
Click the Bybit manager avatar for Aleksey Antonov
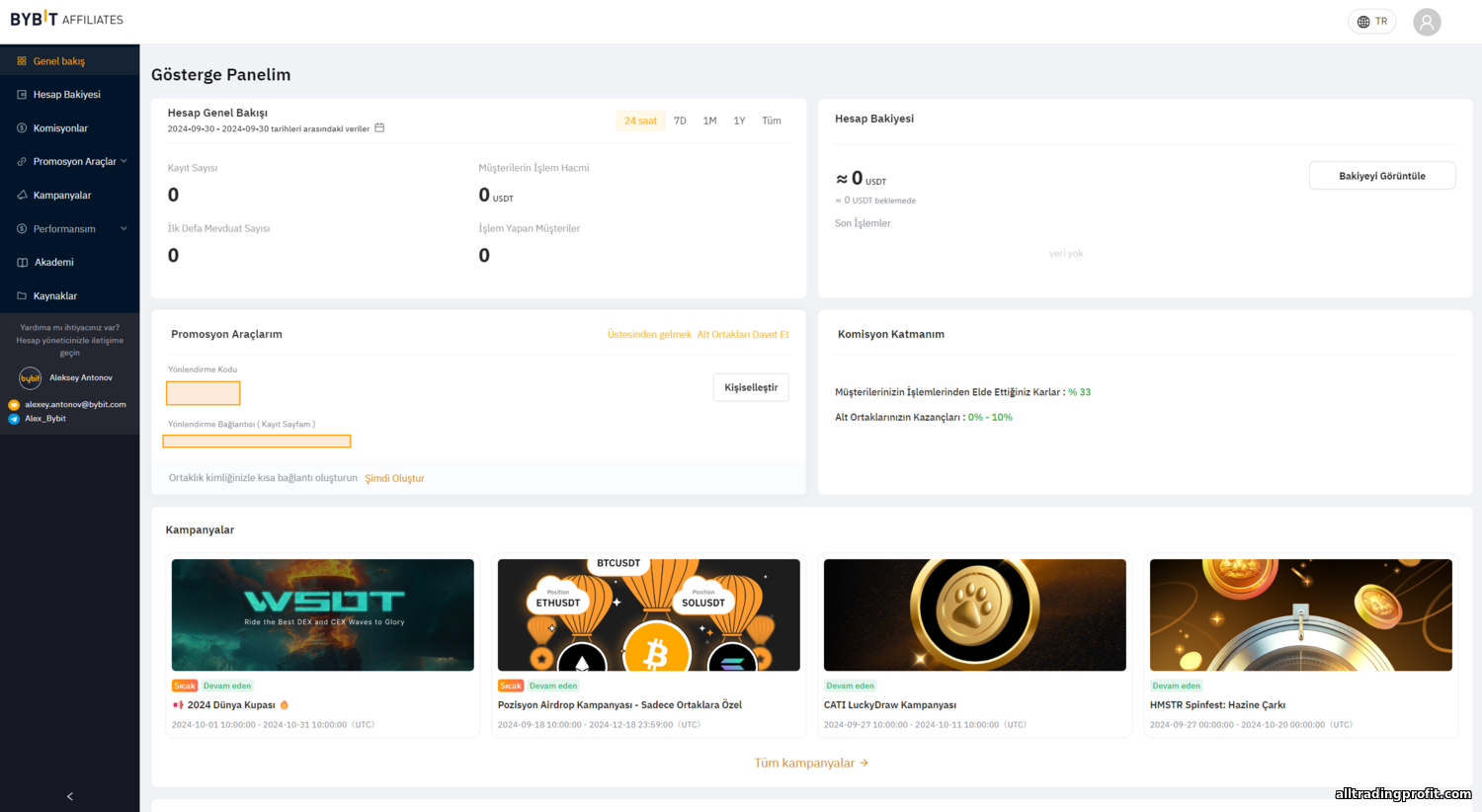[x=31, y=378]
